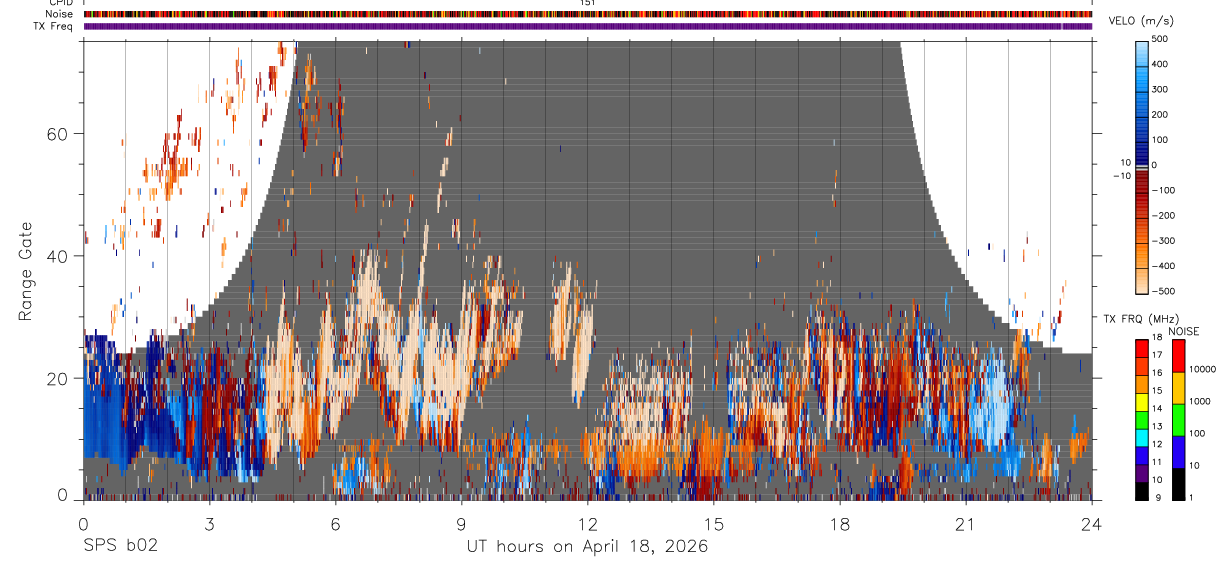
Task: Click the 'Range Gate' y-axis title
Action: click(25, 270)
